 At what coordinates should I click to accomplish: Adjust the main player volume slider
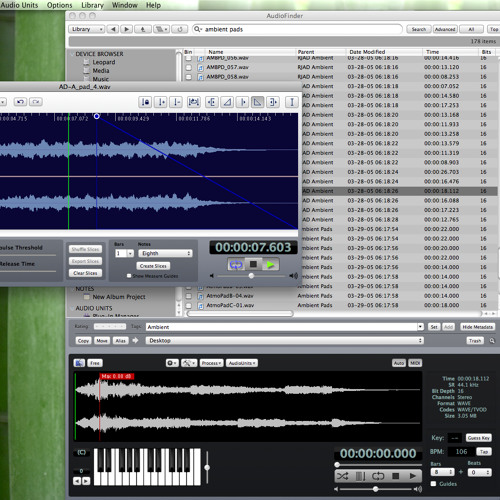376,489
